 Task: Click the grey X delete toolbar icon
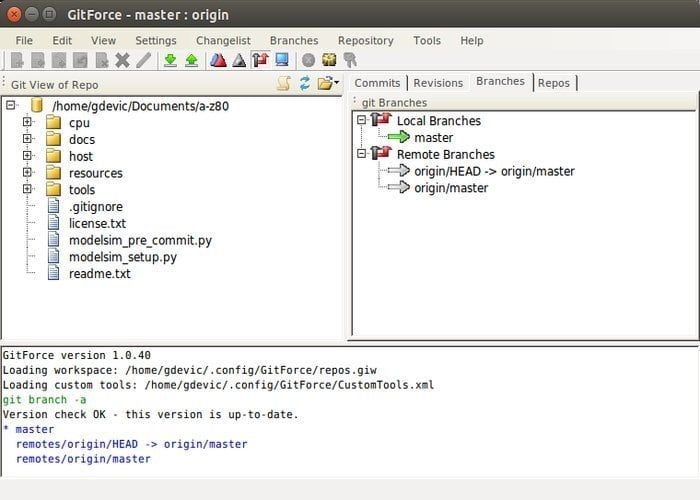(122, 60)
